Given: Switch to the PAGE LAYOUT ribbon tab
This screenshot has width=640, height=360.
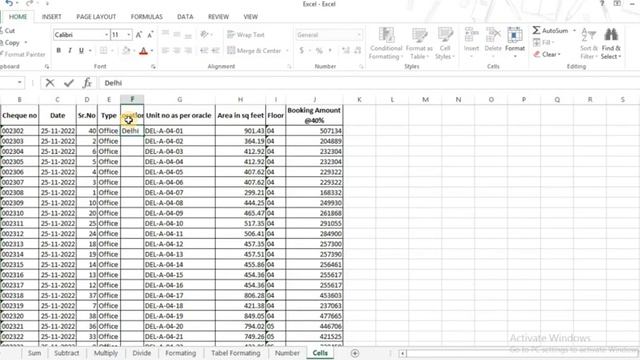Looking at the screenshot, I should tap(96, 17).
